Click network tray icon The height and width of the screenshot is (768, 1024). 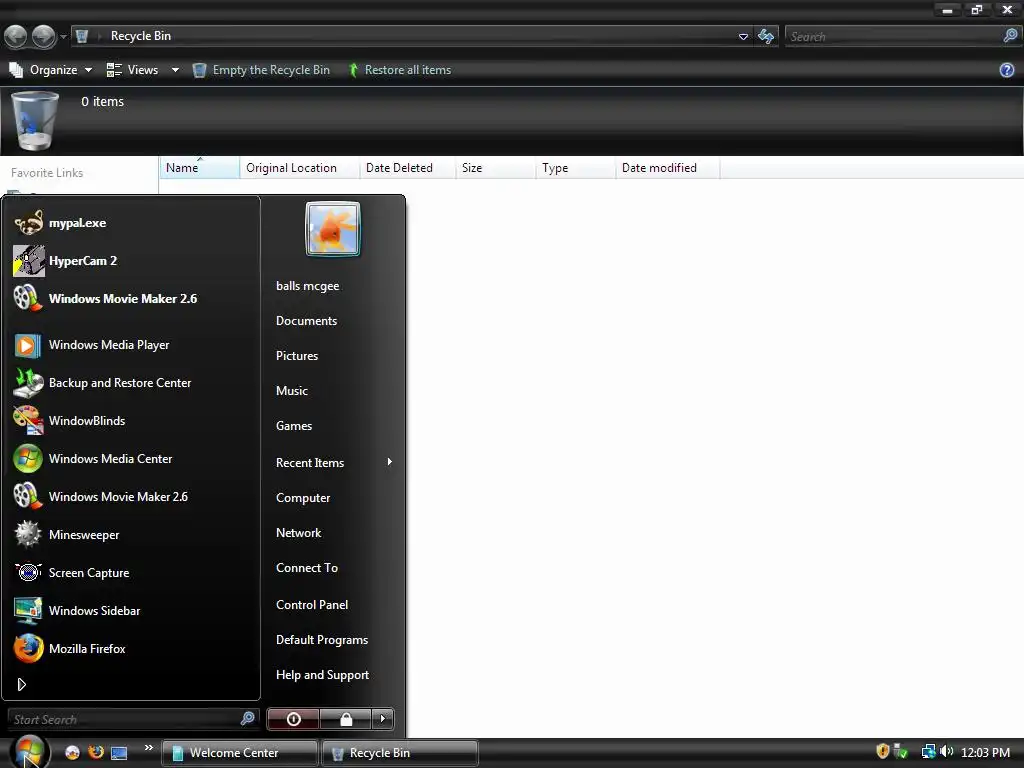(x=928, y=752)
